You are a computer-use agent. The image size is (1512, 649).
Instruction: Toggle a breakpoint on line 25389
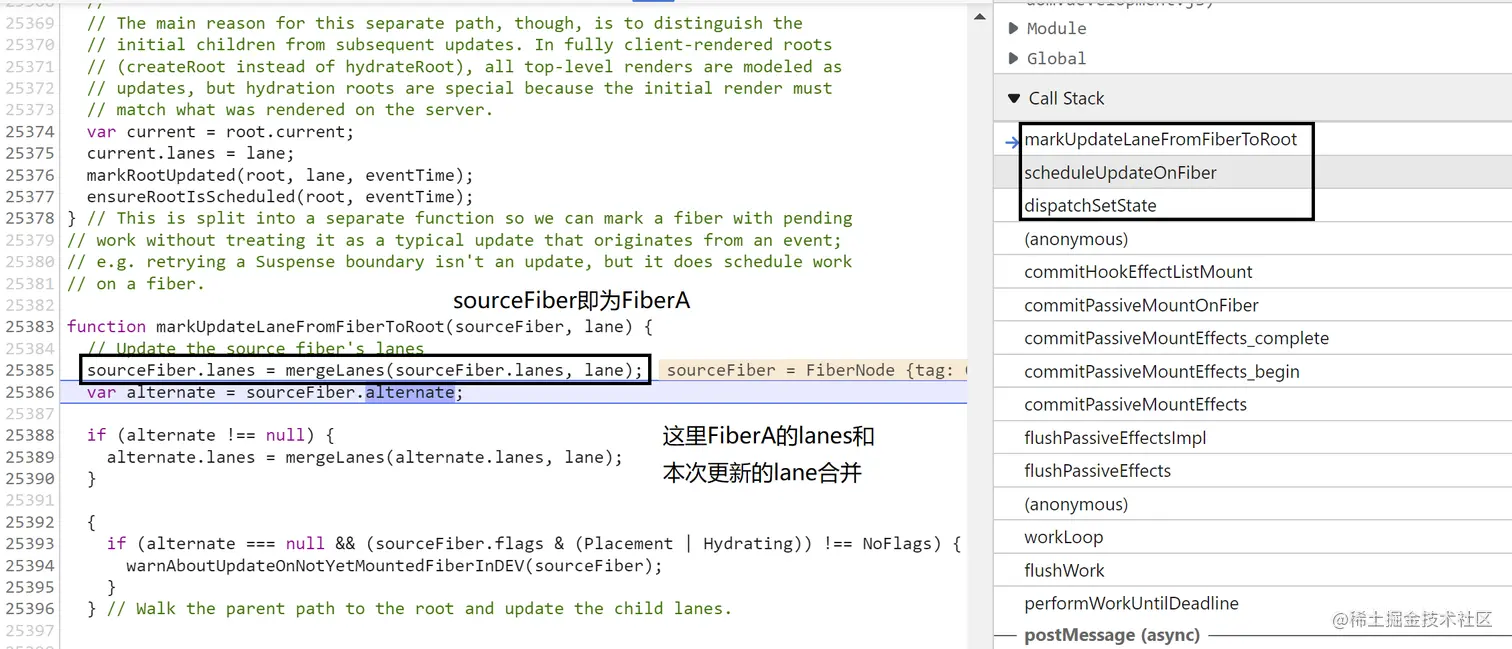30,457
